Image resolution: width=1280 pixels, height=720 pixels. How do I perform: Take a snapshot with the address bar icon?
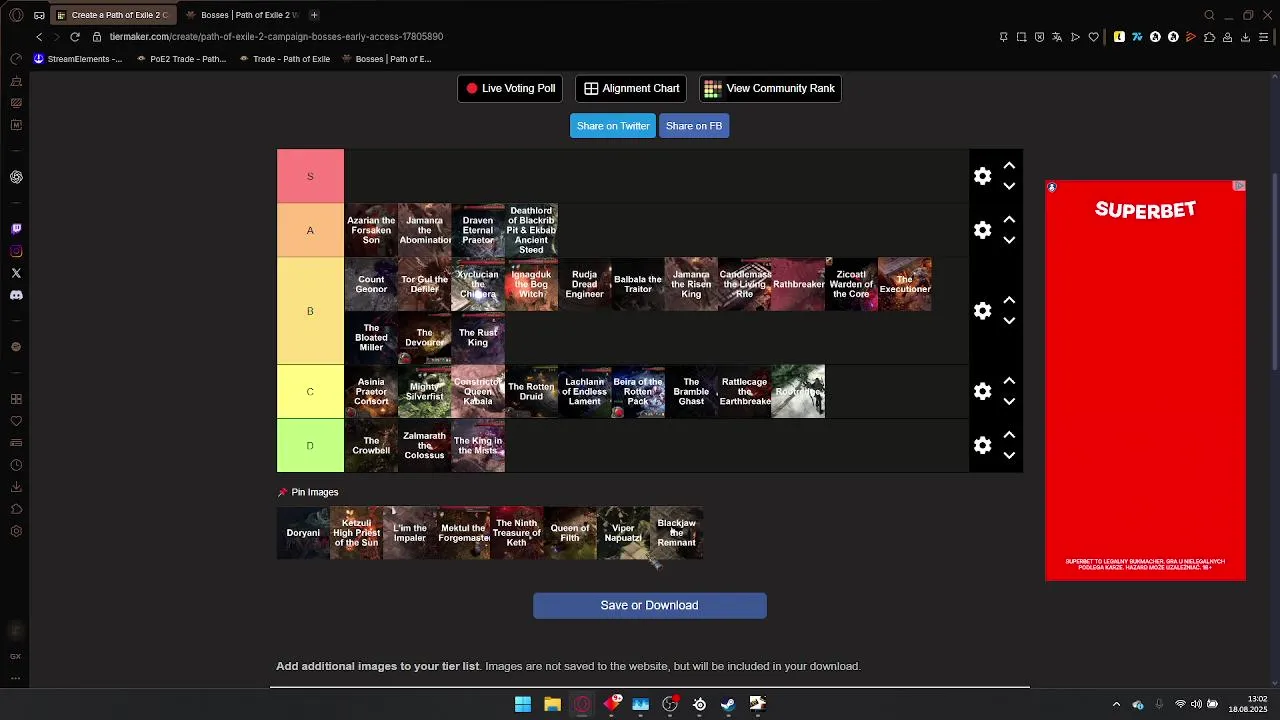tap(1021, 37)
